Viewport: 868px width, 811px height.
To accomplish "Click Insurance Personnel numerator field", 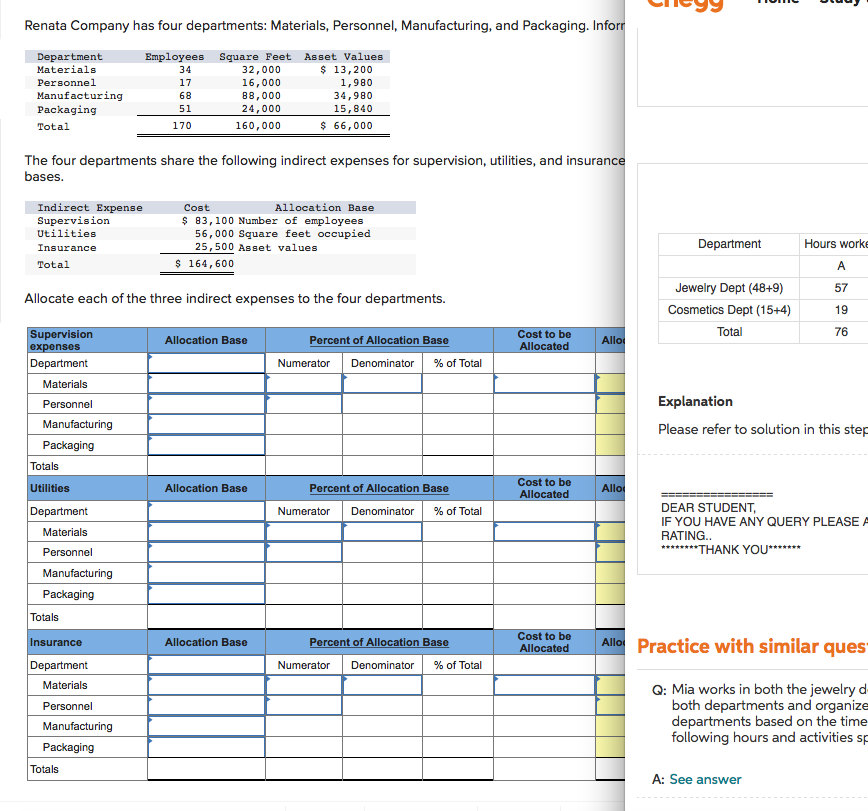I will point(304,705).
